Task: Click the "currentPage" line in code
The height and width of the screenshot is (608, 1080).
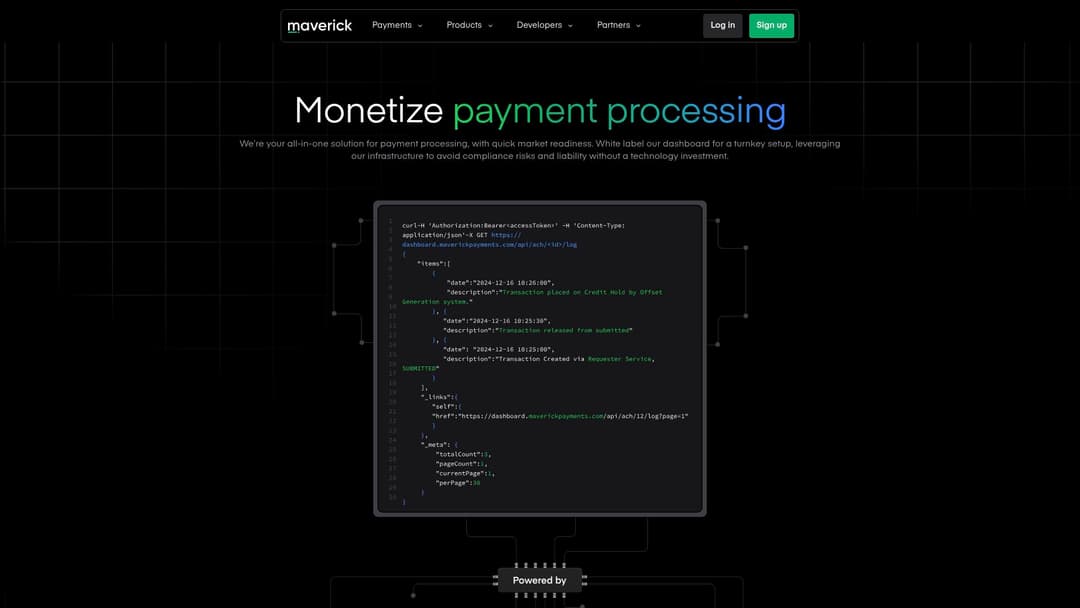Action: coord(465,474)
